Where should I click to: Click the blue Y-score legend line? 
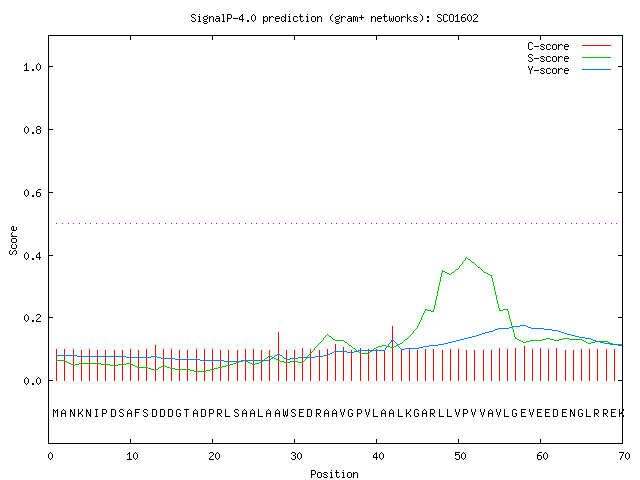coord(596,70)
